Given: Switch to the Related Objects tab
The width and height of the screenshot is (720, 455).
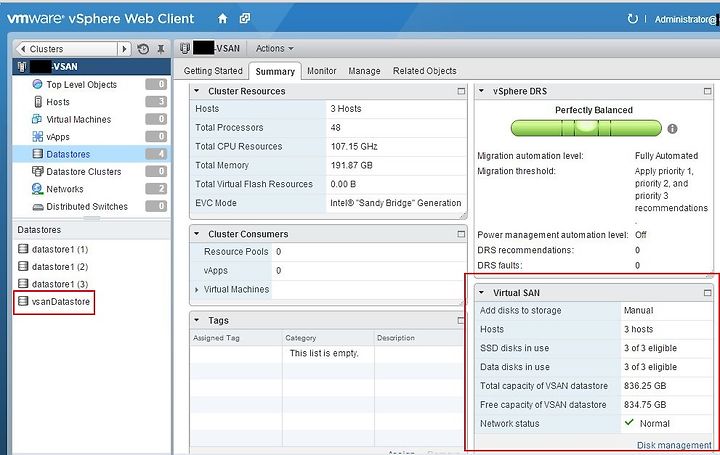Looking at the screenshot, I should coord(425,71).
